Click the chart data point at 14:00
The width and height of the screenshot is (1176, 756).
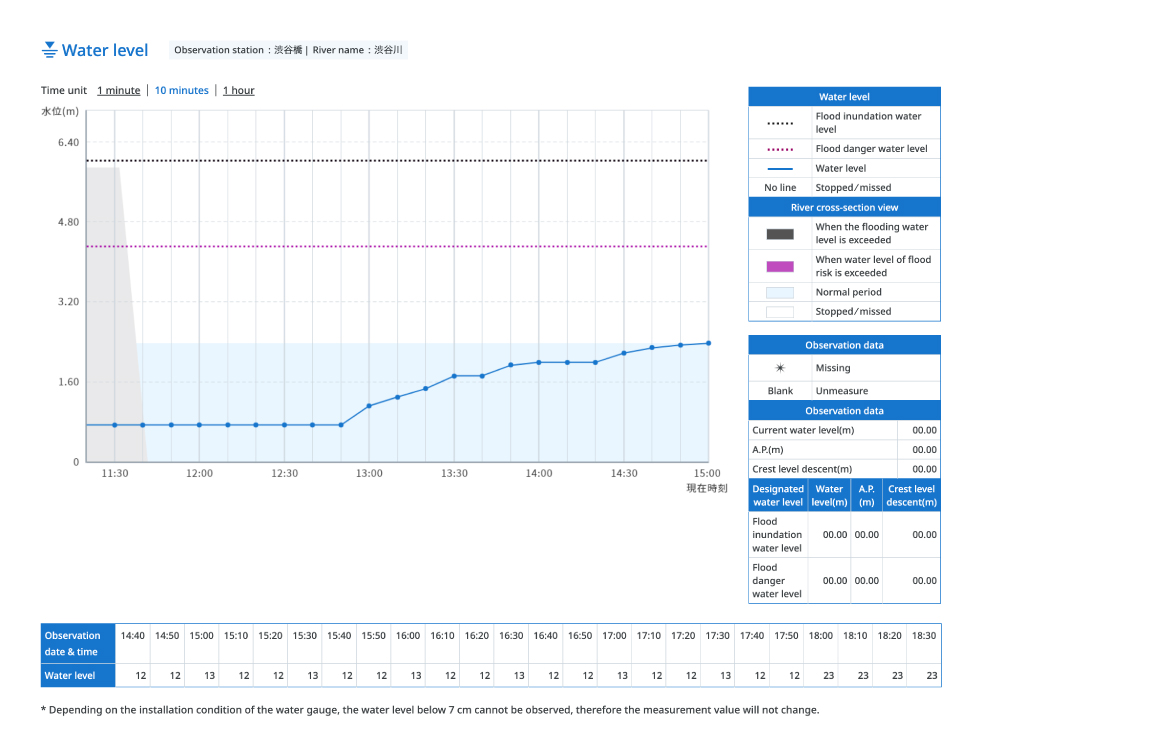point(538,362)
